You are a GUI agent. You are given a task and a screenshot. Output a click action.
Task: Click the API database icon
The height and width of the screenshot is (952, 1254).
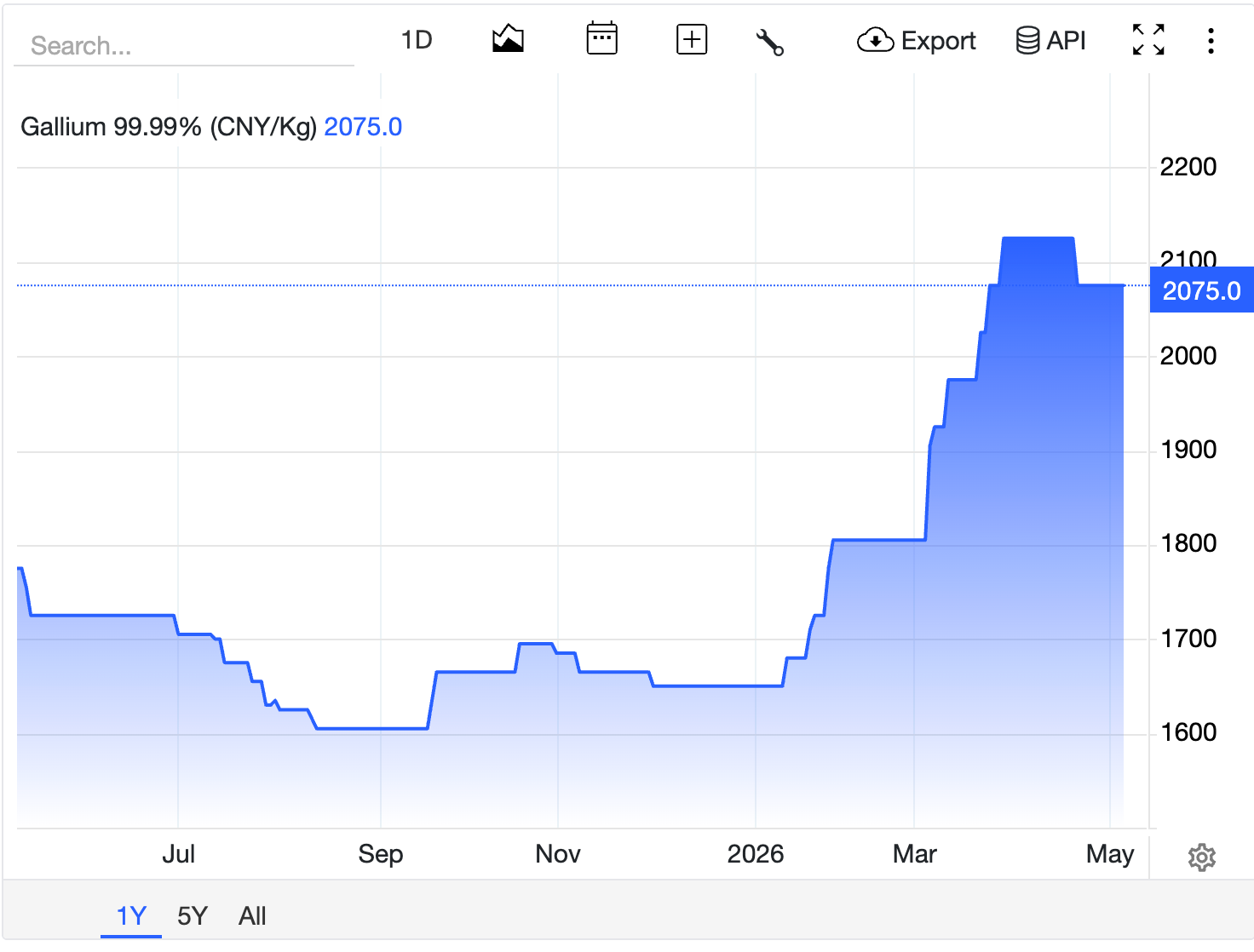click(1027, 40)
